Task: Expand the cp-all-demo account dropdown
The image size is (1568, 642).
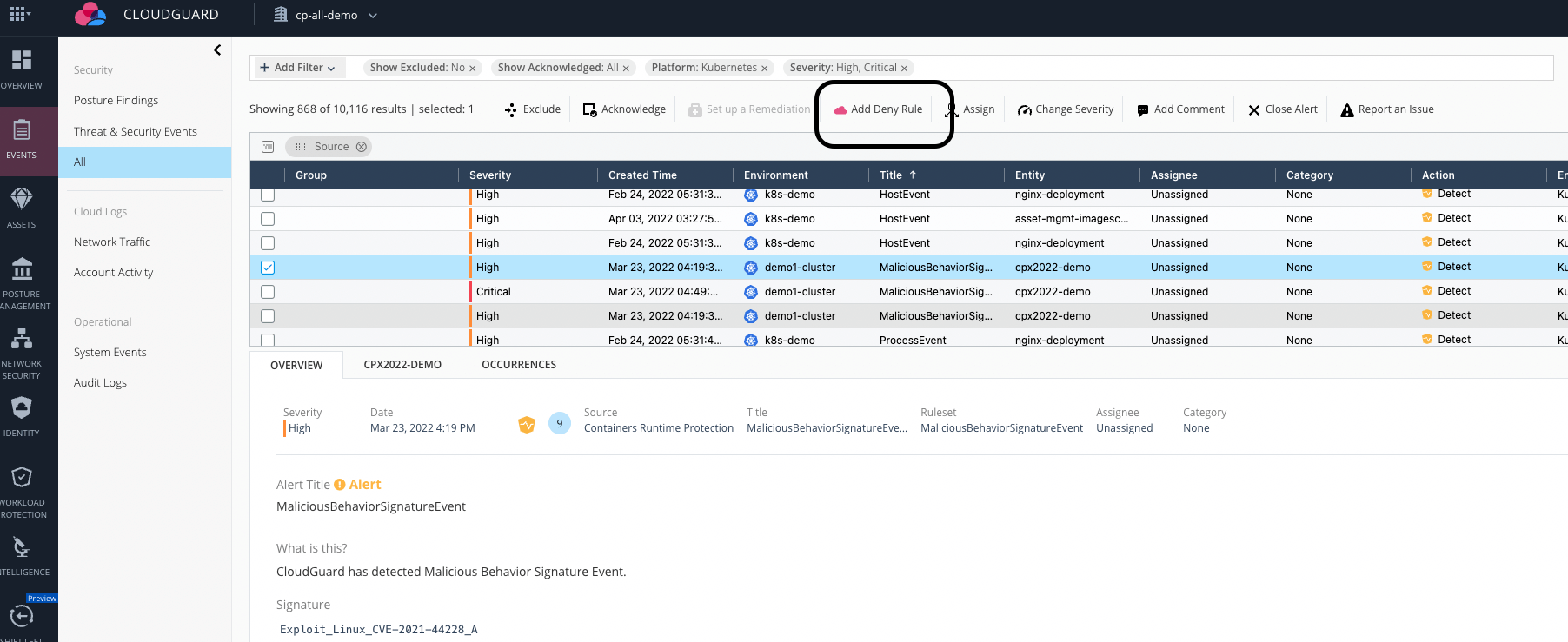Action: (326, 15)
